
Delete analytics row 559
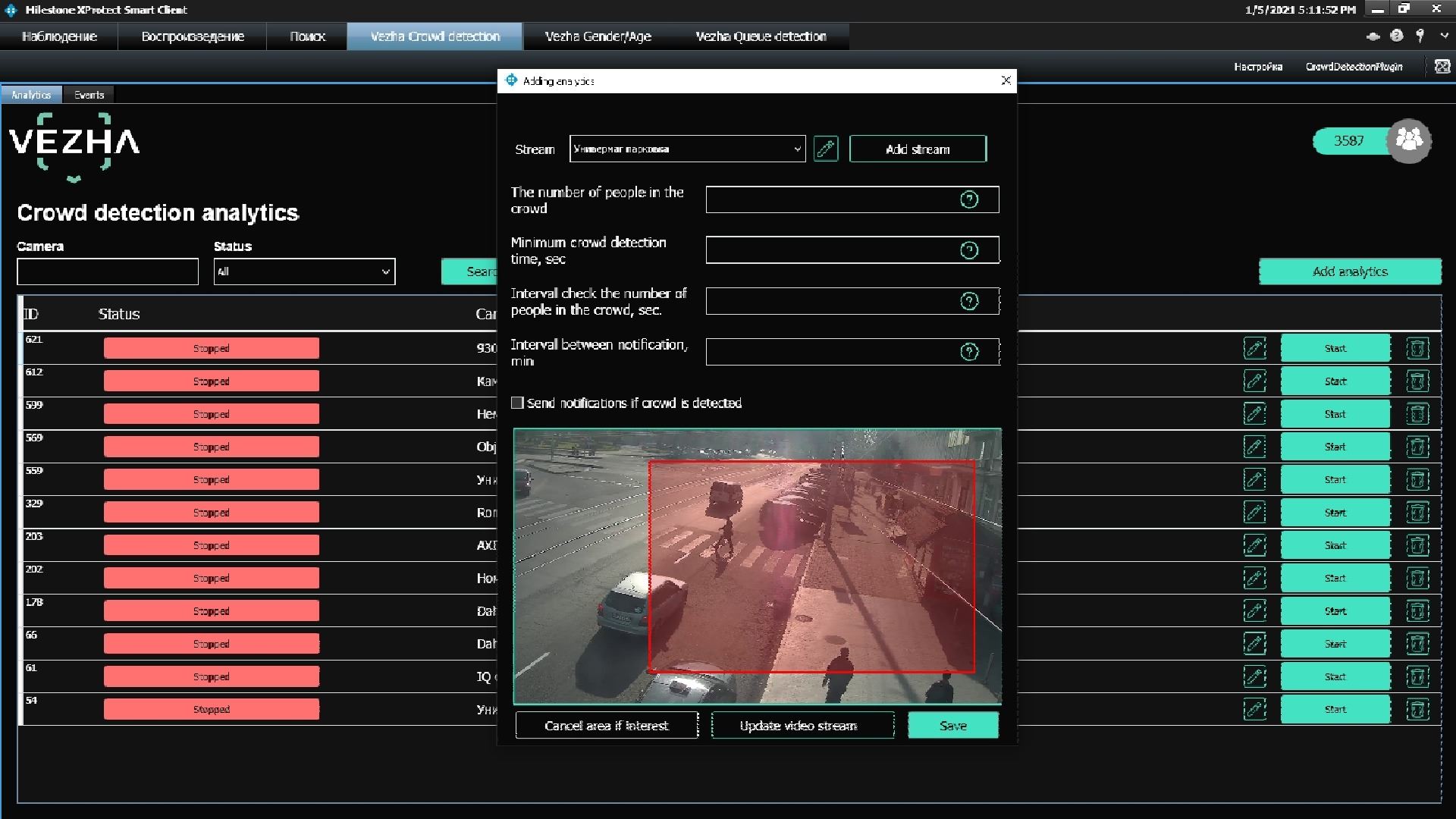1417,479
